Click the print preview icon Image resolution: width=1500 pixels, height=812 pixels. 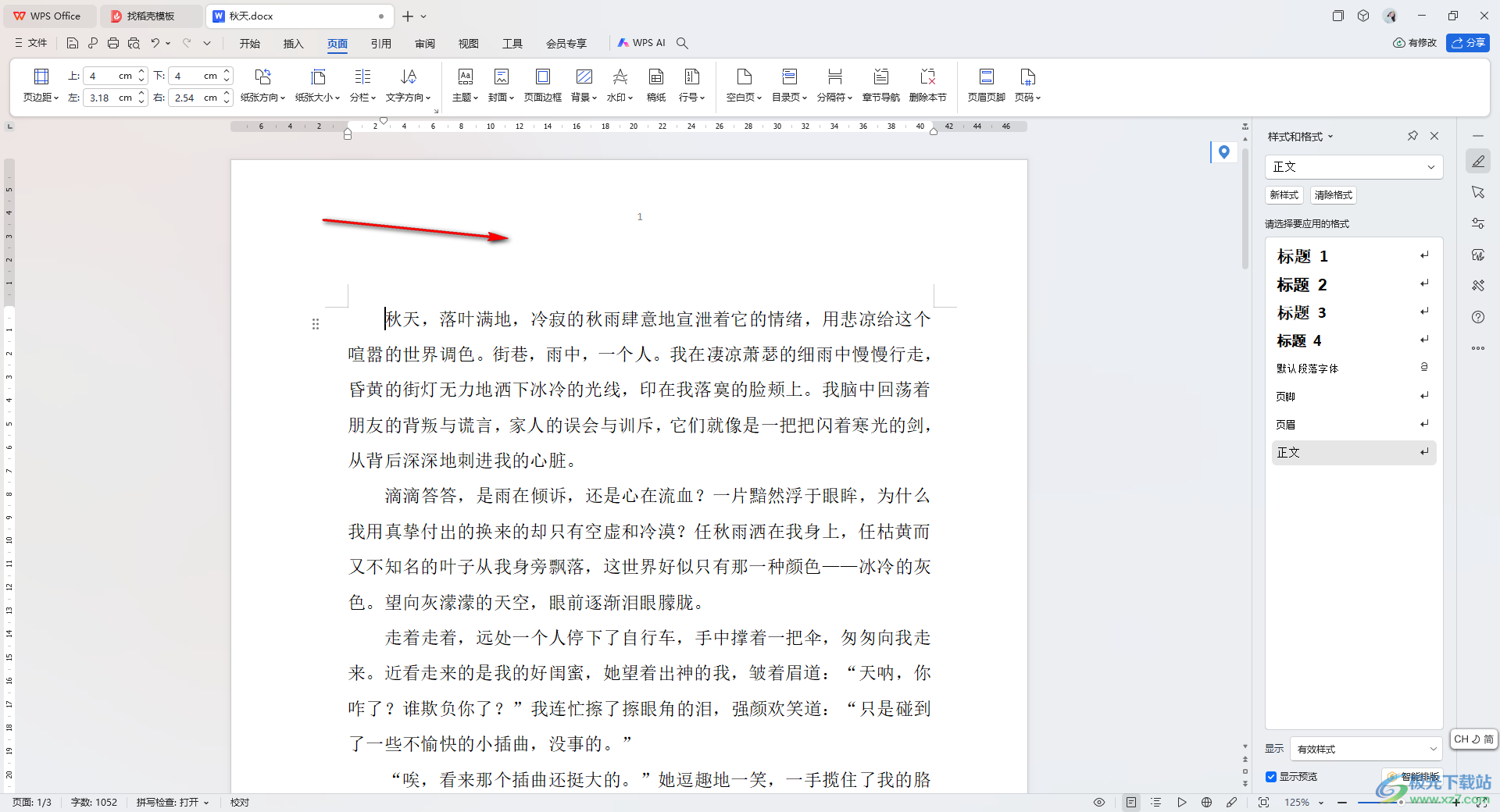(134, 43)
